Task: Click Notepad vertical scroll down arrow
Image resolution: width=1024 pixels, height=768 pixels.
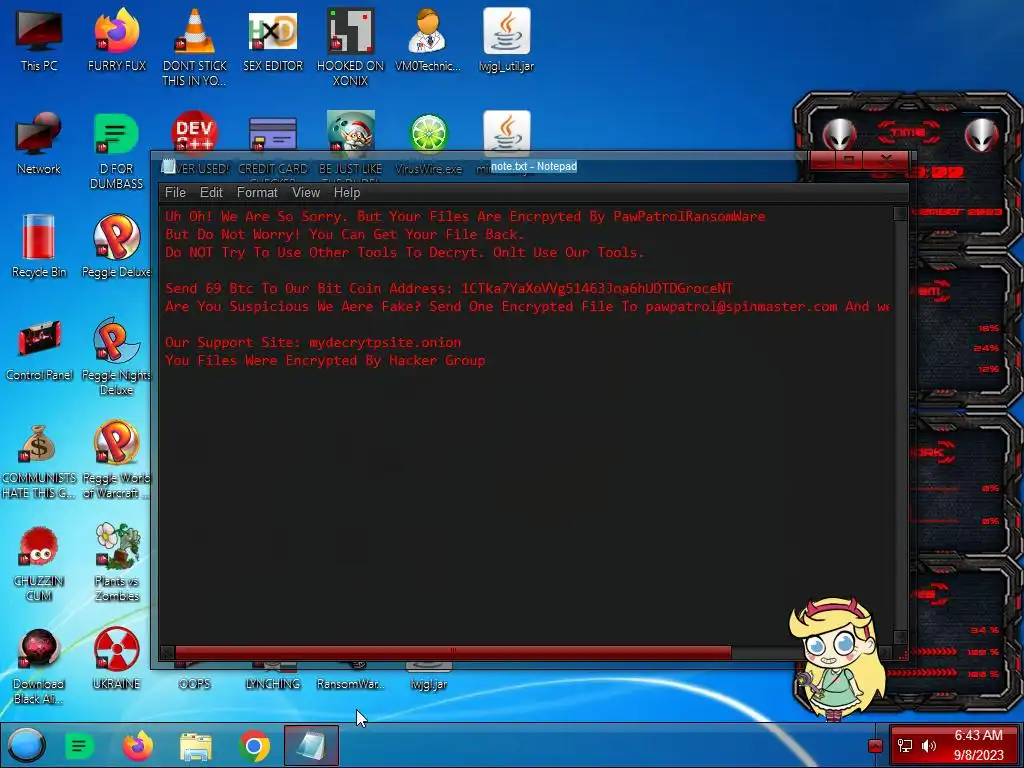Action: point(900,637)
